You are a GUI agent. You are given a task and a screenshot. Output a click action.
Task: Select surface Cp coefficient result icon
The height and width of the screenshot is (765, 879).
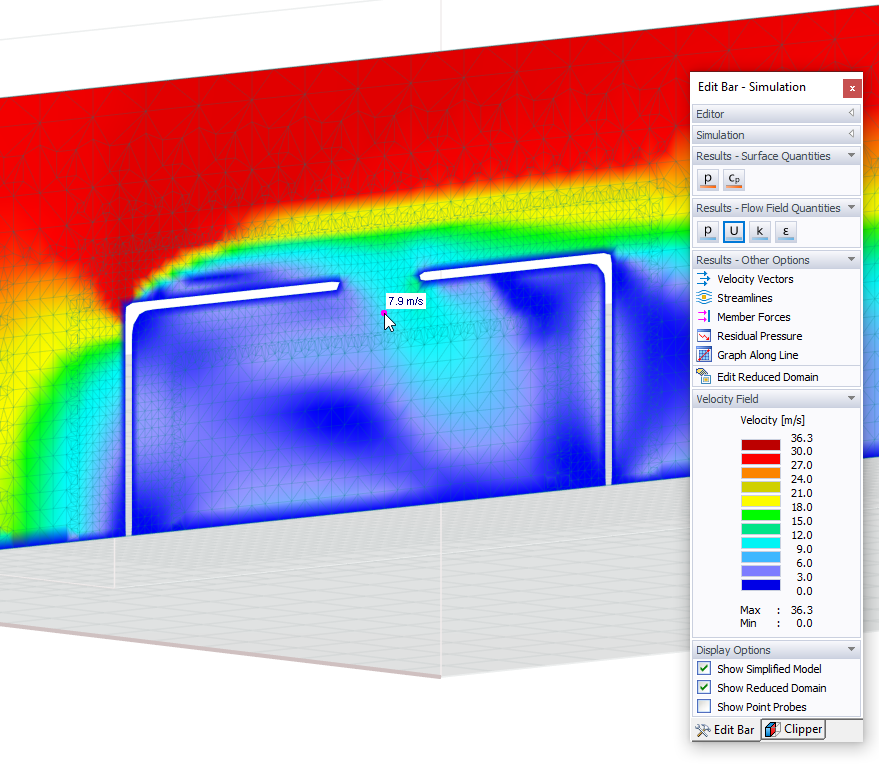click(734, 179)
